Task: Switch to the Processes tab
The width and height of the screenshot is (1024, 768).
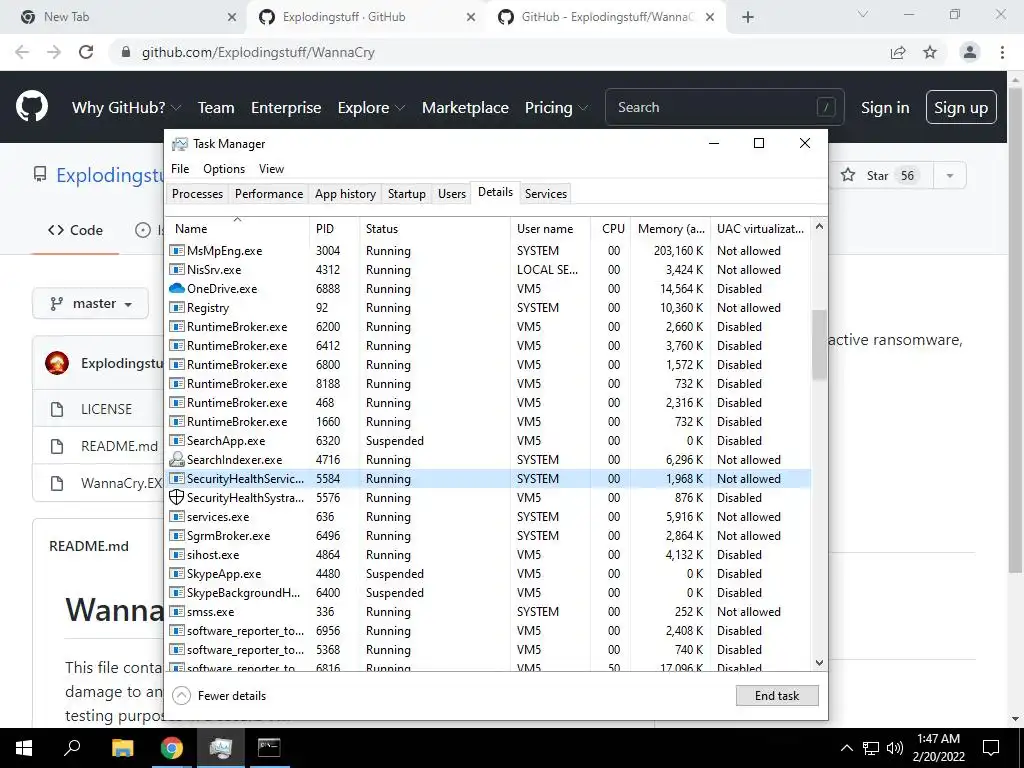Action: 197,194
